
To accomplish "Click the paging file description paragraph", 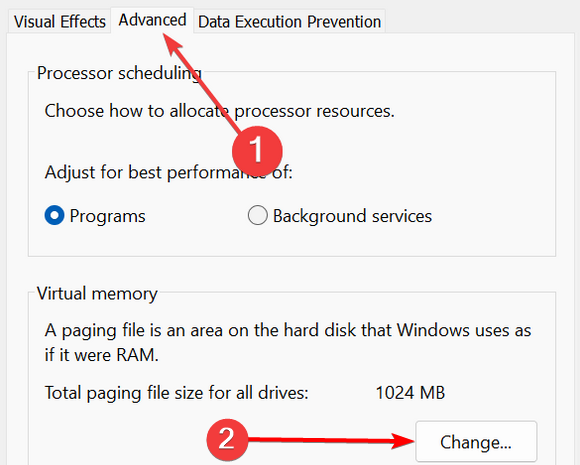I will 288,343.
